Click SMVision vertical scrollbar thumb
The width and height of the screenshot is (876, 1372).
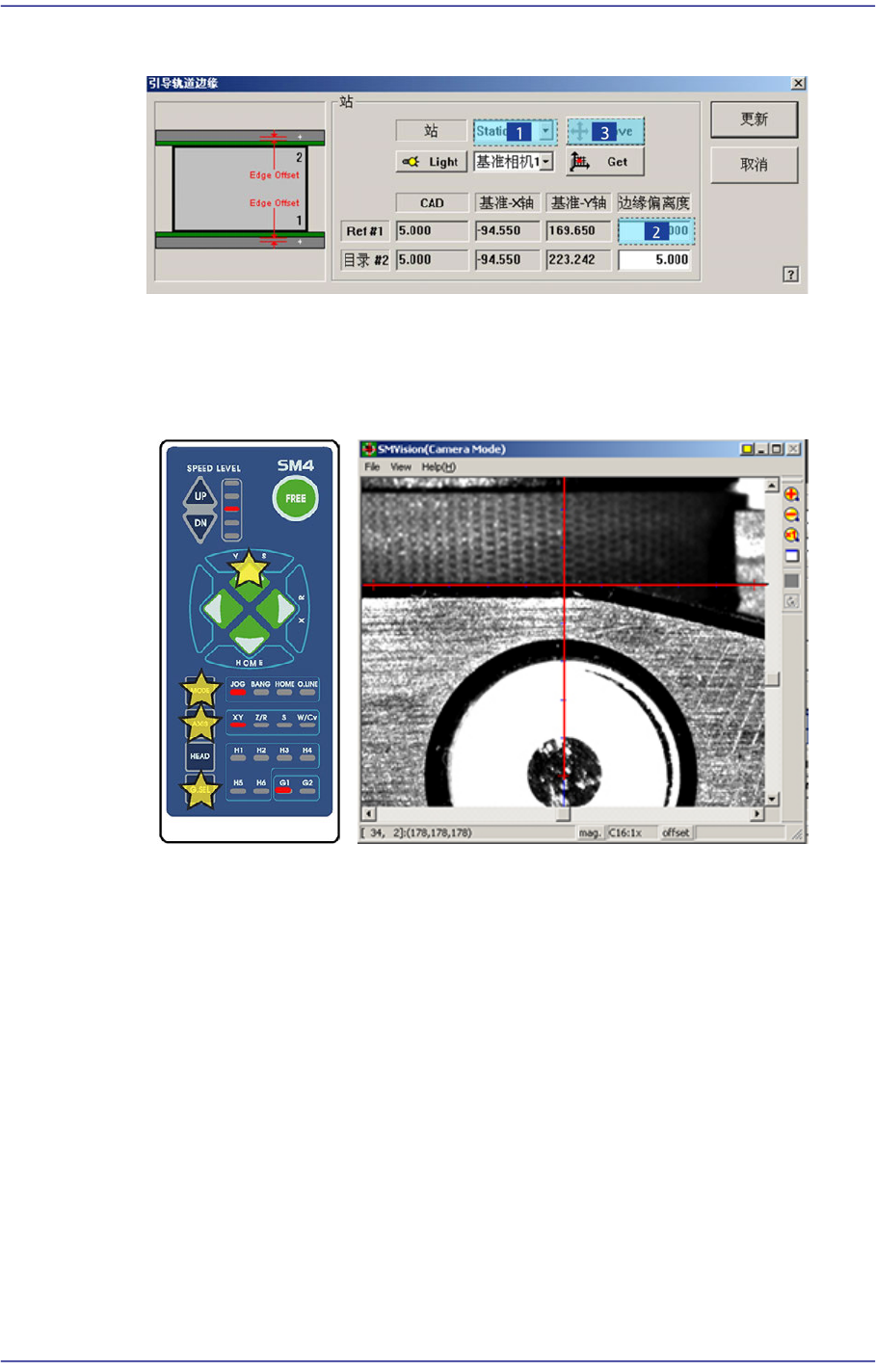771,678
